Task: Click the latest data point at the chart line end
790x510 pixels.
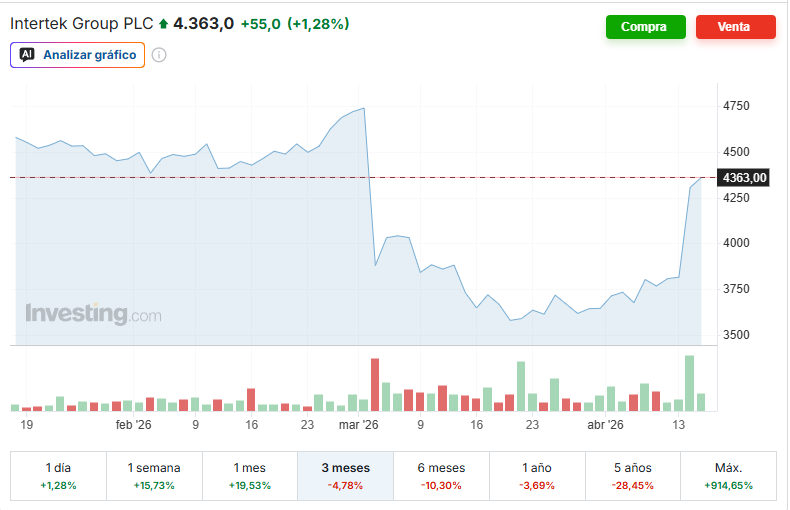Action: (x=701, y=177)
